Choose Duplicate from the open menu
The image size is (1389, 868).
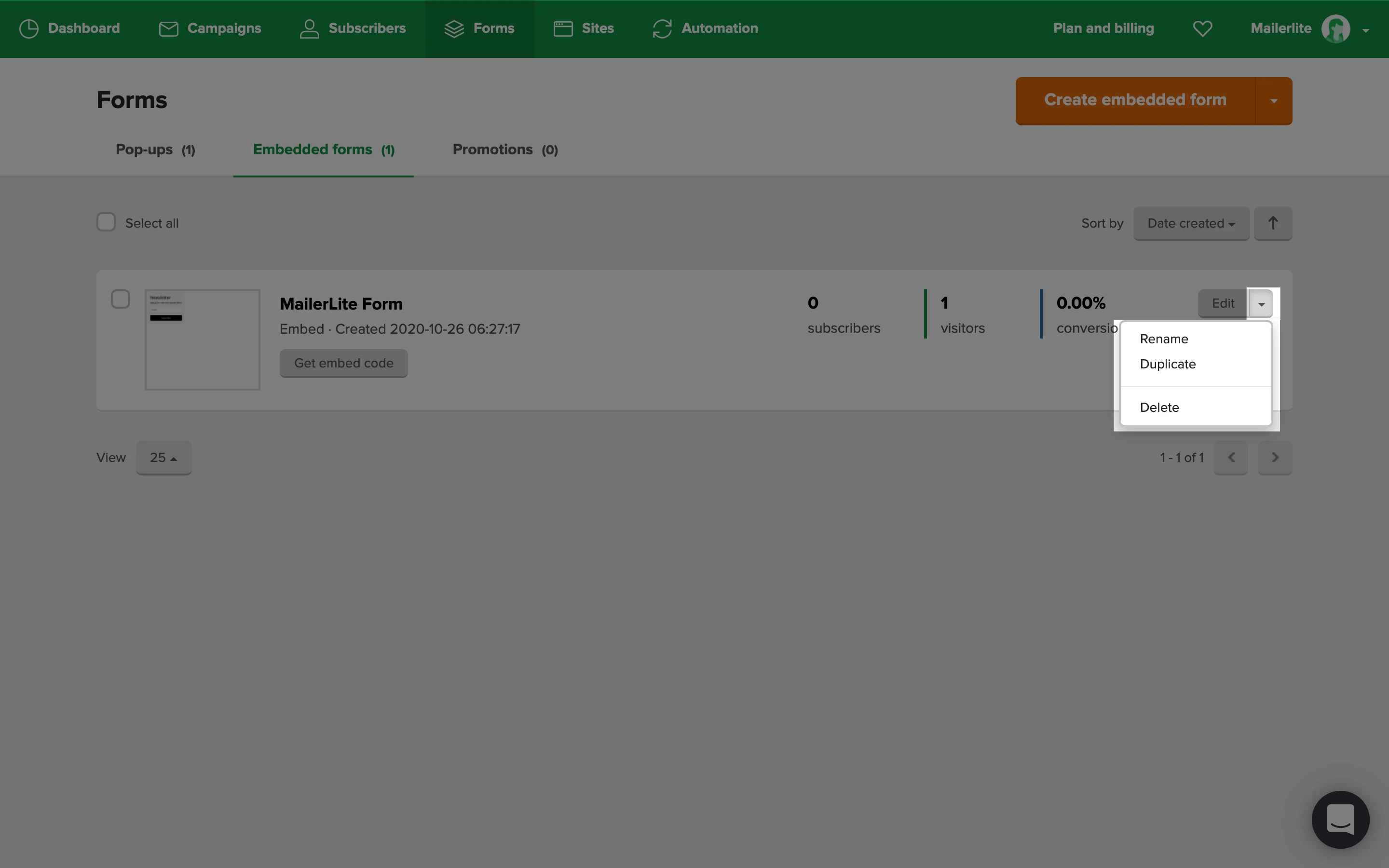[x=1168, y=364]
